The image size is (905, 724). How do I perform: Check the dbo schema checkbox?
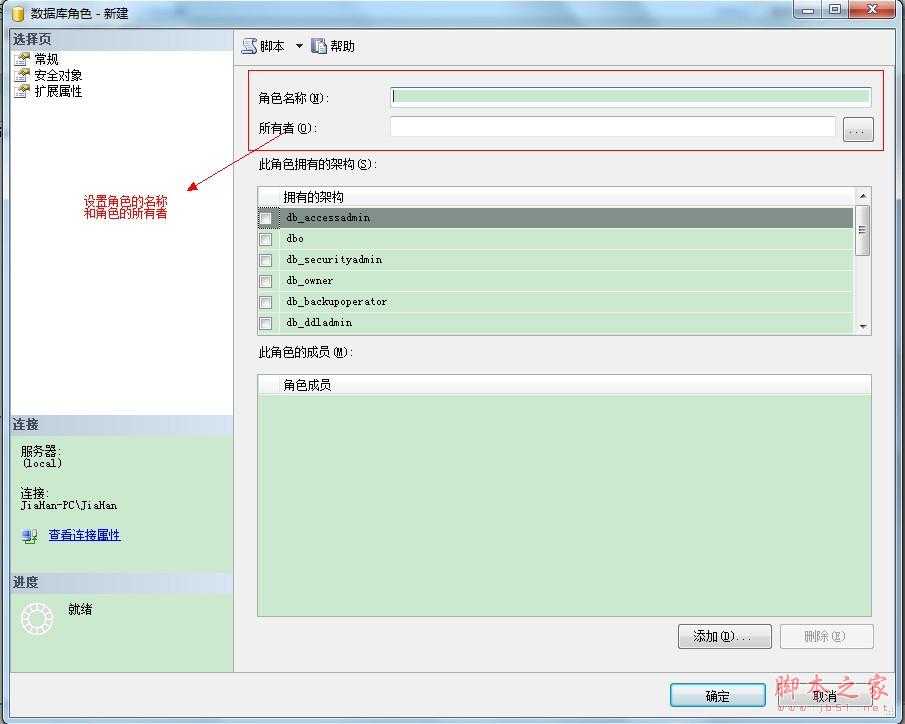pos(265,239)
